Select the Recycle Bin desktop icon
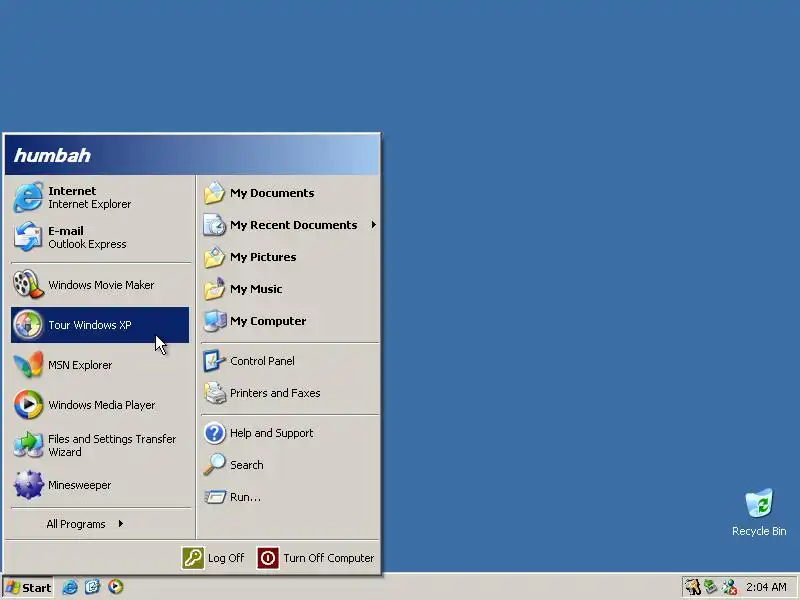This screenshot has height=600, width=800. (759, 503)
